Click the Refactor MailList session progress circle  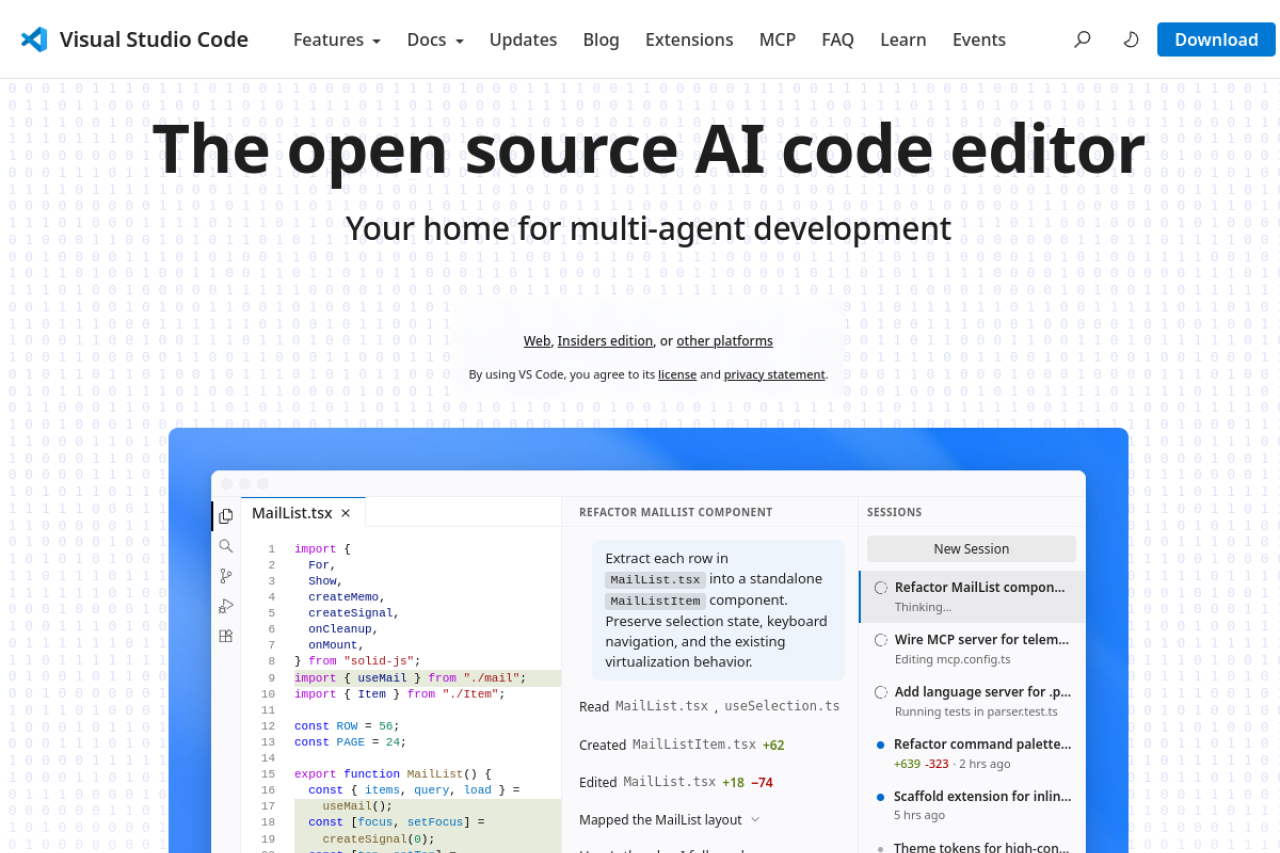point(881,588)
